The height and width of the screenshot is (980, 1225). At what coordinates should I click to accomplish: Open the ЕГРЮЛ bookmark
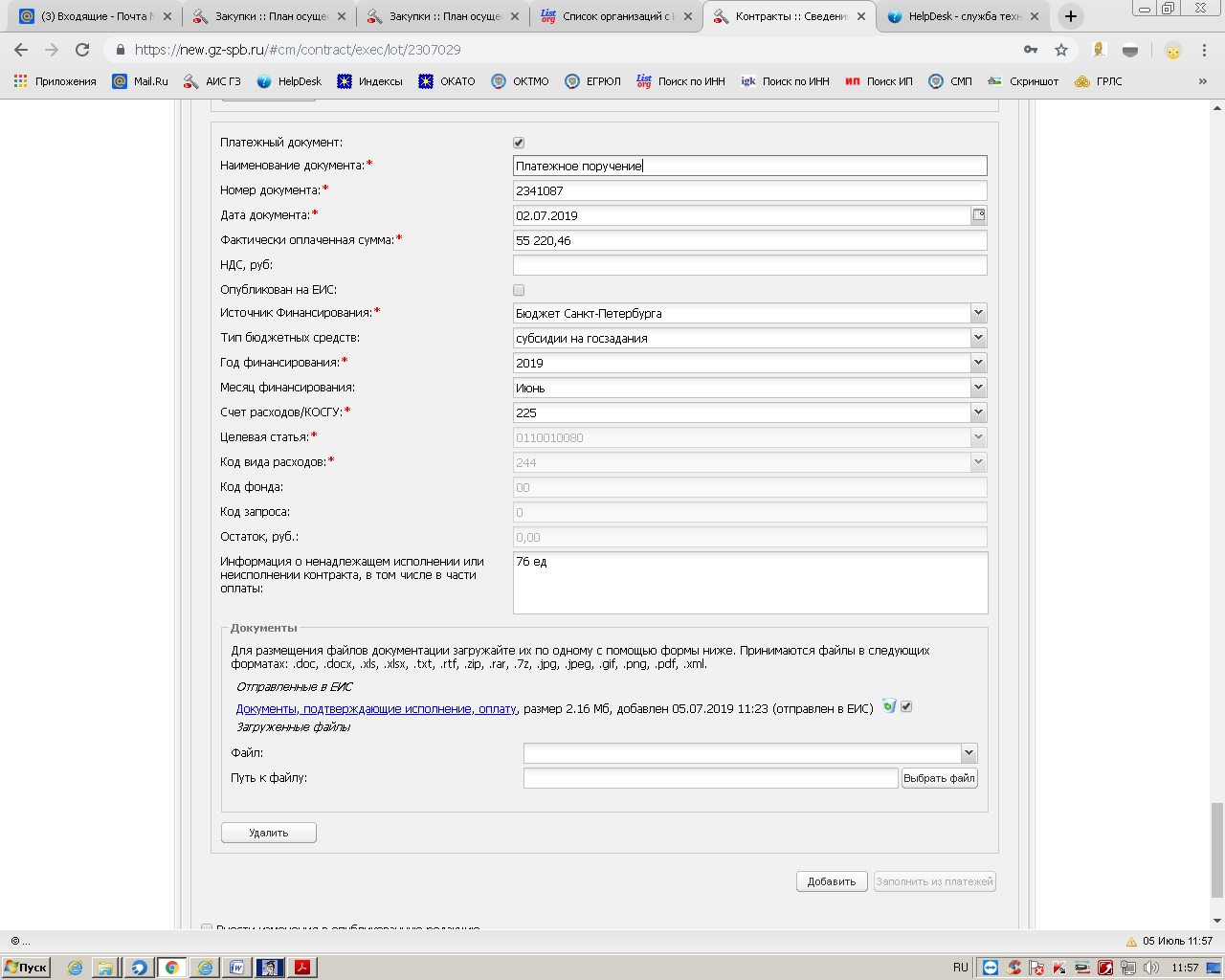[x=593, y=81]
